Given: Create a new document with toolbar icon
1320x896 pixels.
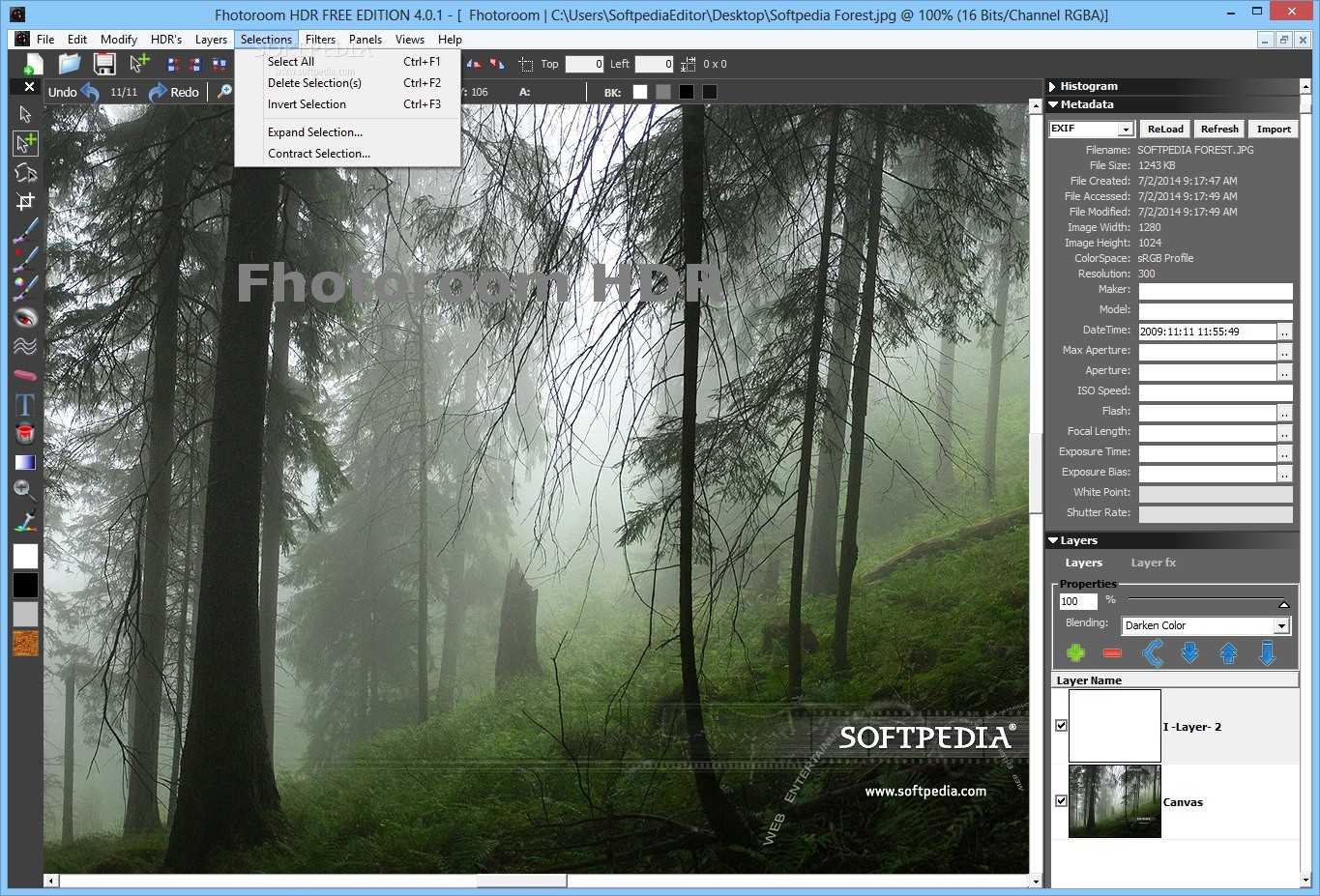Looking at the screenshot, I should 32,64.
